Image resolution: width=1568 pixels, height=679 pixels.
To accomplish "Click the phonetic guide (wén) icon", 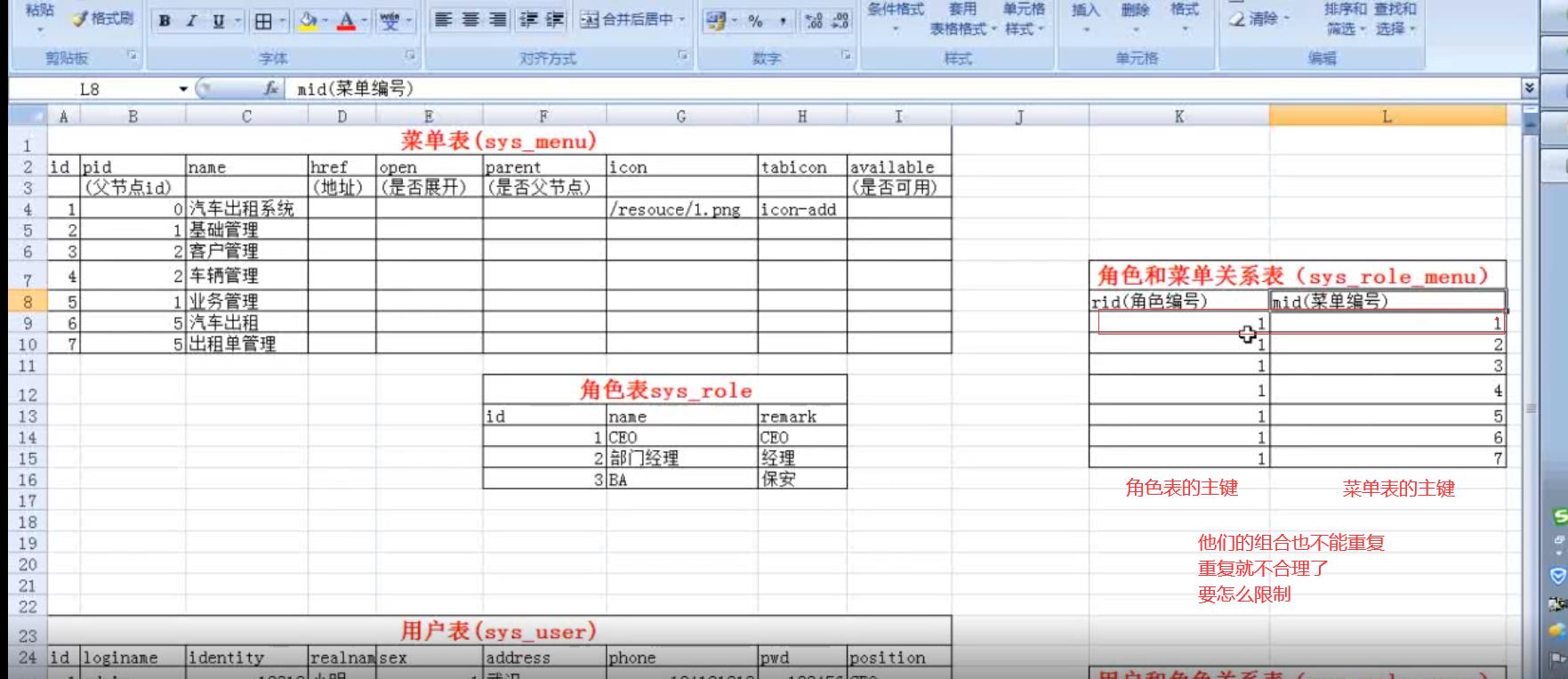I will point(390,21).
